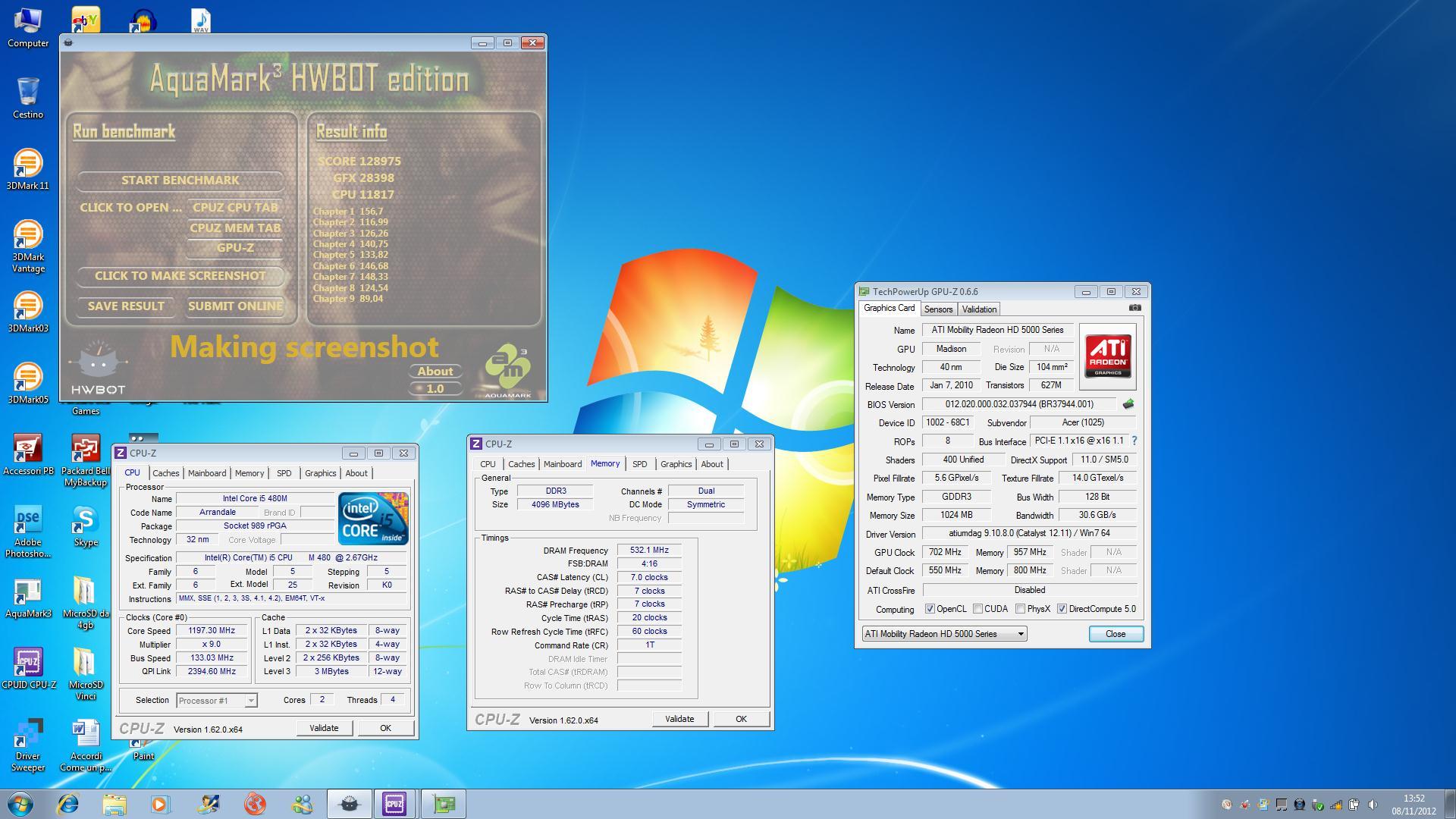Click the DRAM Frequency value field

pyautogui.click(x=649, y=551)
